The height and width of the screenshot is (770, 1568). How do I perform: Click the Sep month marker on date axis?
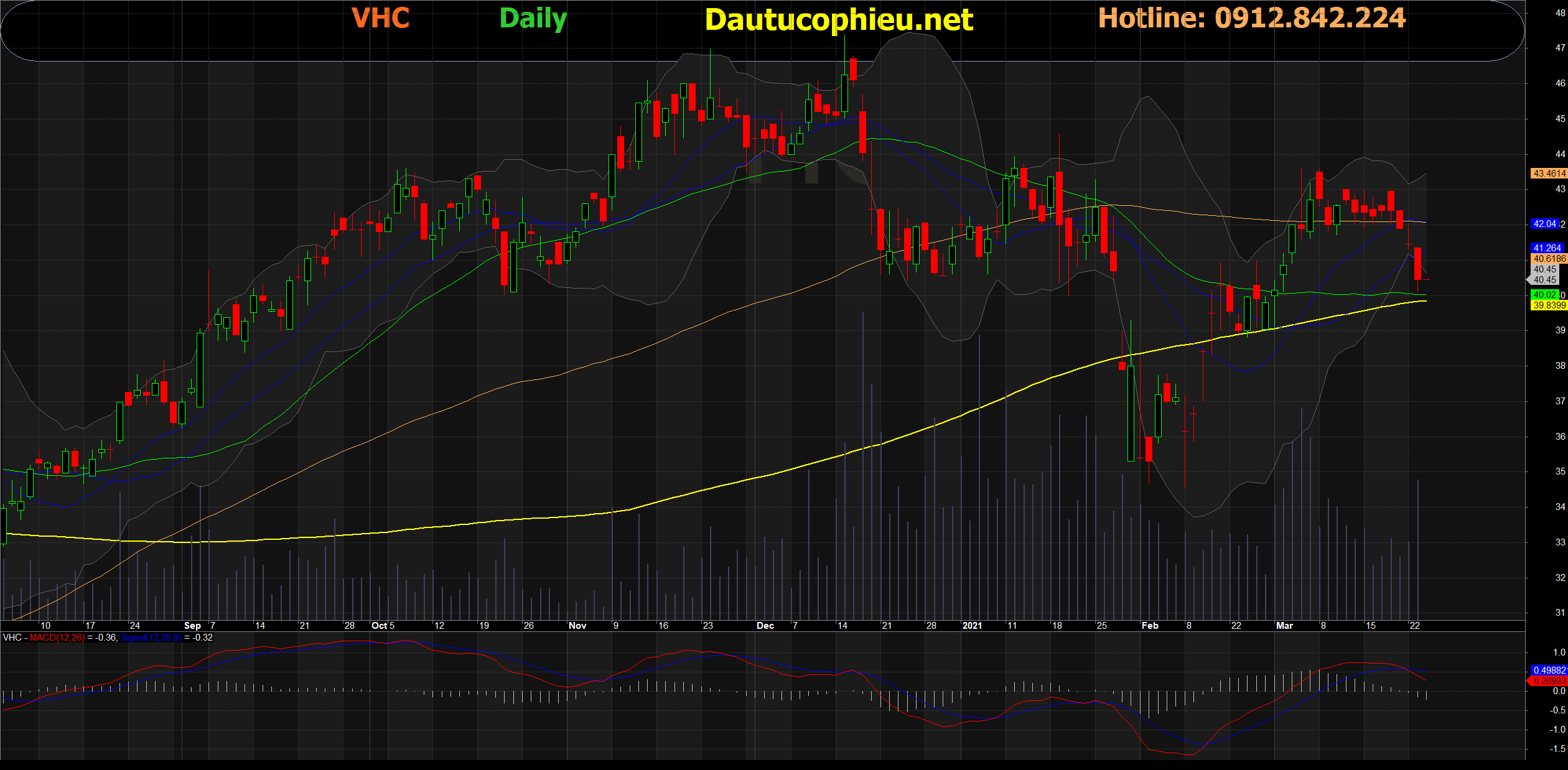[192, 626]
